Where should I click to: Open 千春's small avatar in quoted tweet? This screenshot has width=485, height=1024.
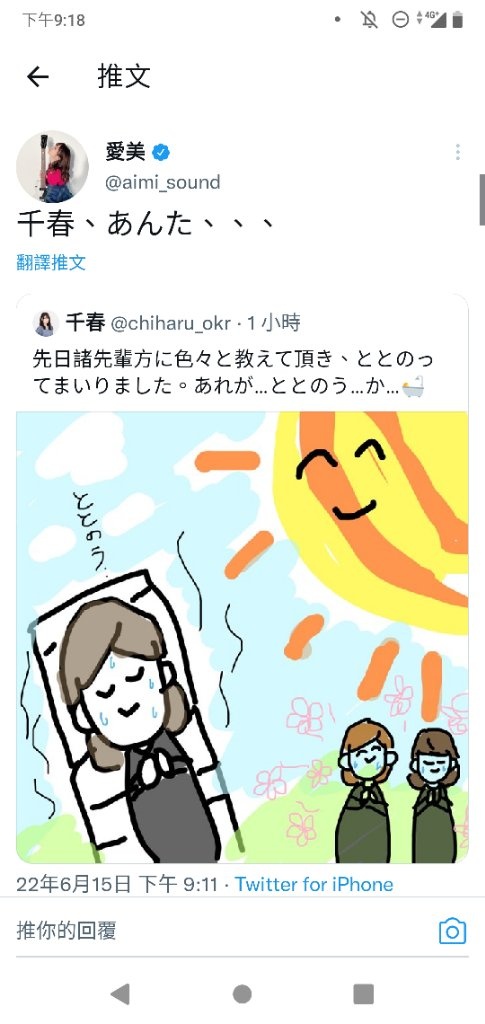point(46,324)
